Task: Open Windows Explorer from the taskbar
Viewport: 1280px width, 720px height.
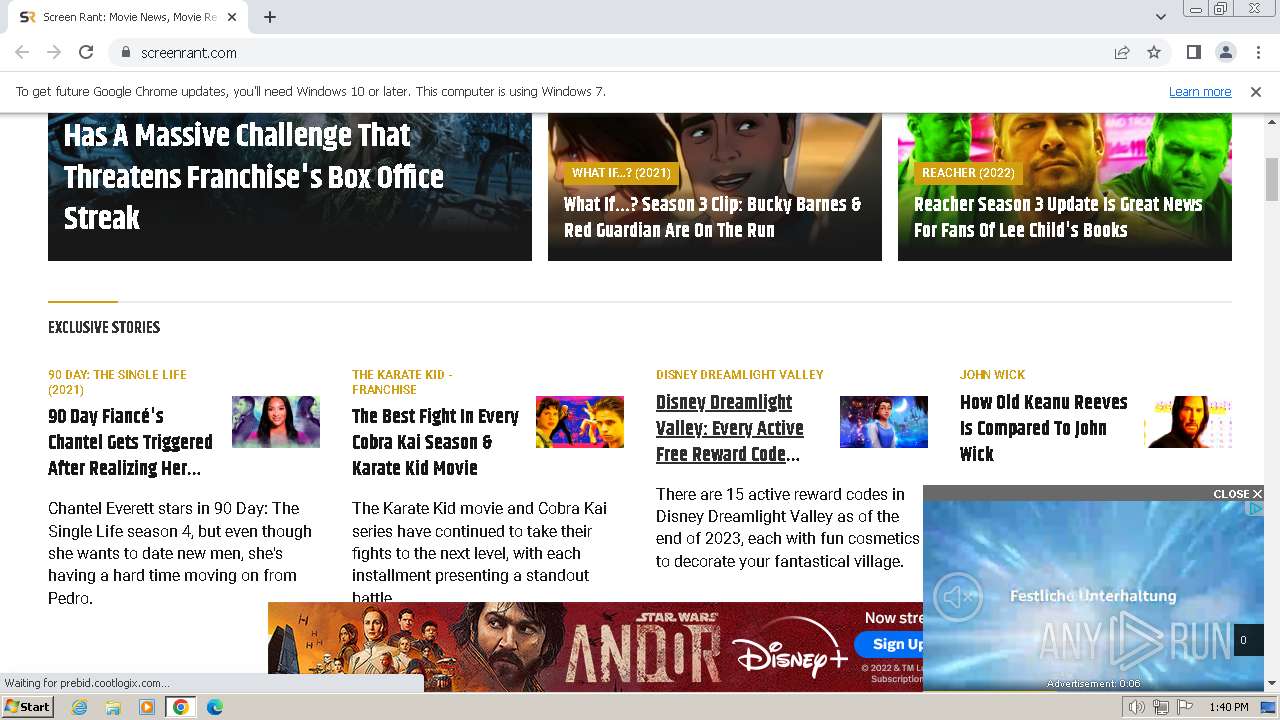Action: pyautogui.click(x=113, y=707)
